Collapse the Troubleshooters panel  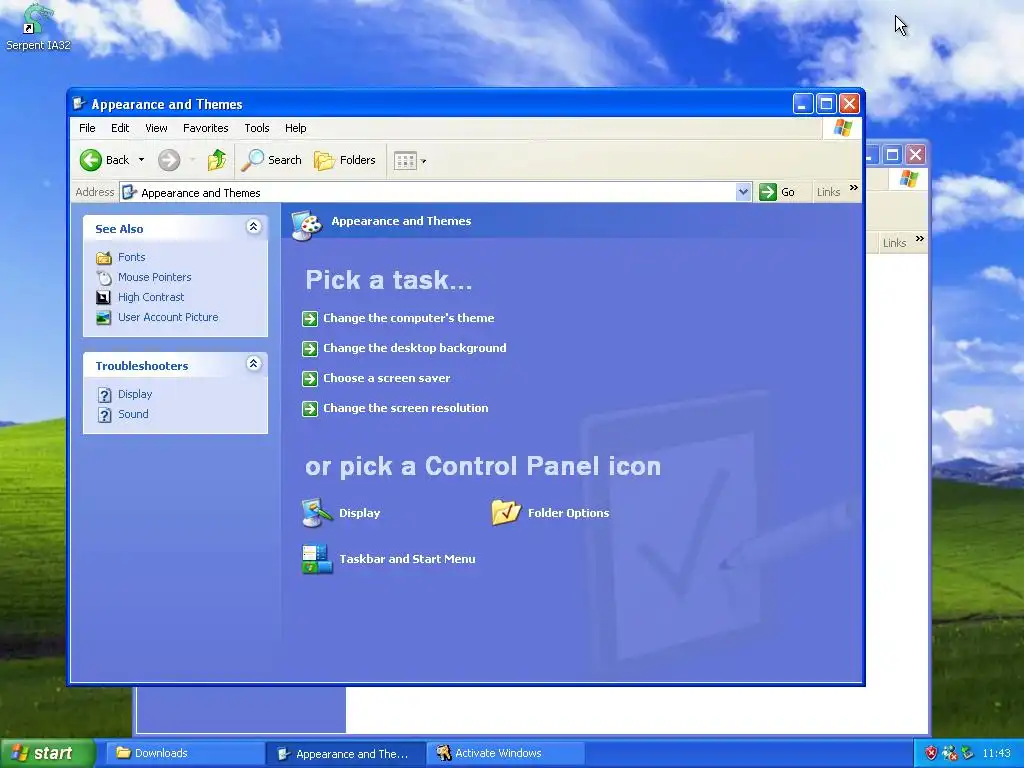coord(253,364)
